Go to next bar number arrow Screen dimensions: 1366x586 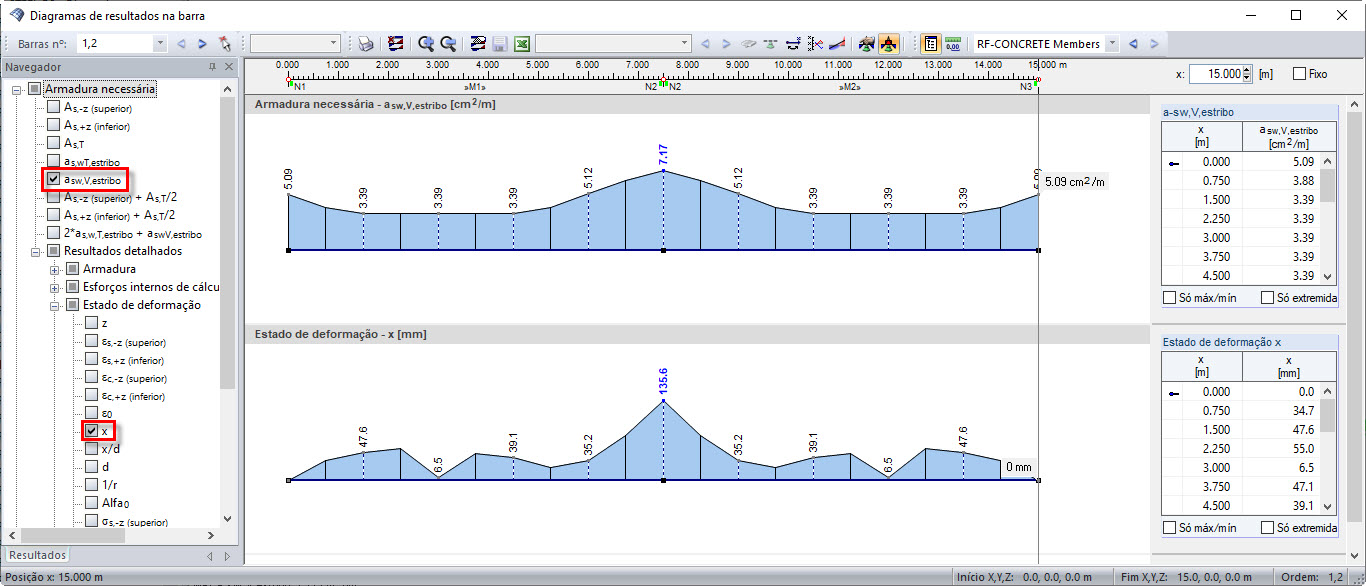(203, 44)
